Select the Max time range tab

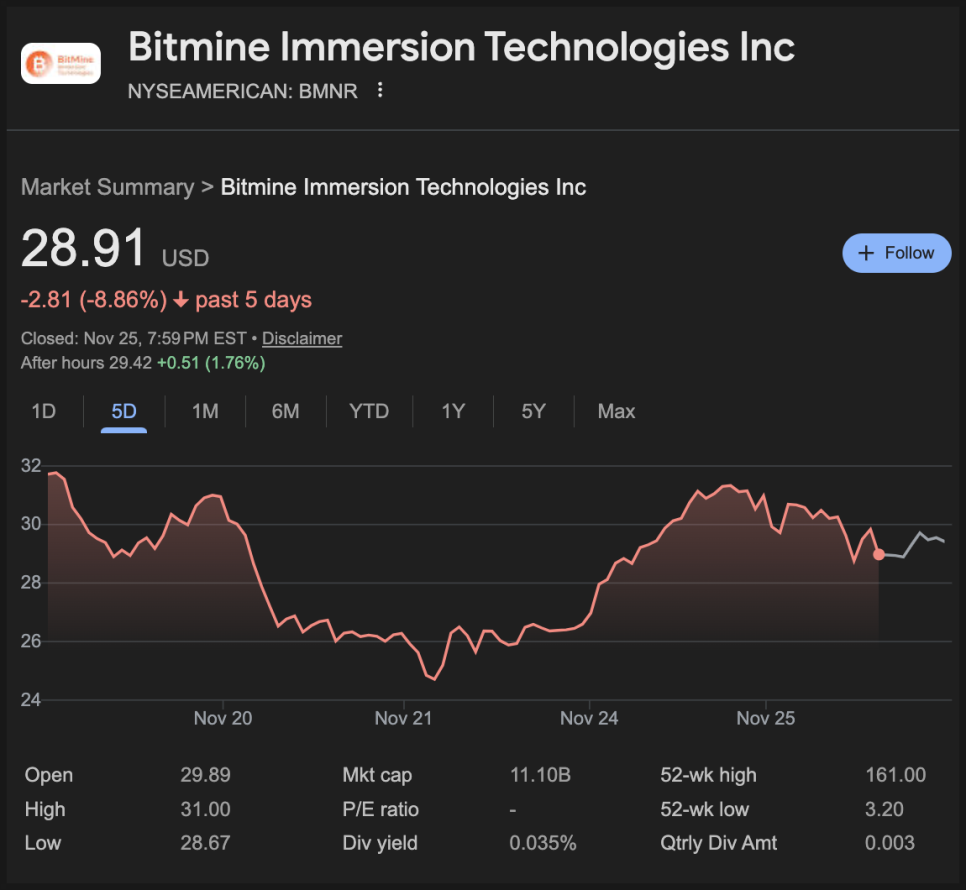point(616,411)
